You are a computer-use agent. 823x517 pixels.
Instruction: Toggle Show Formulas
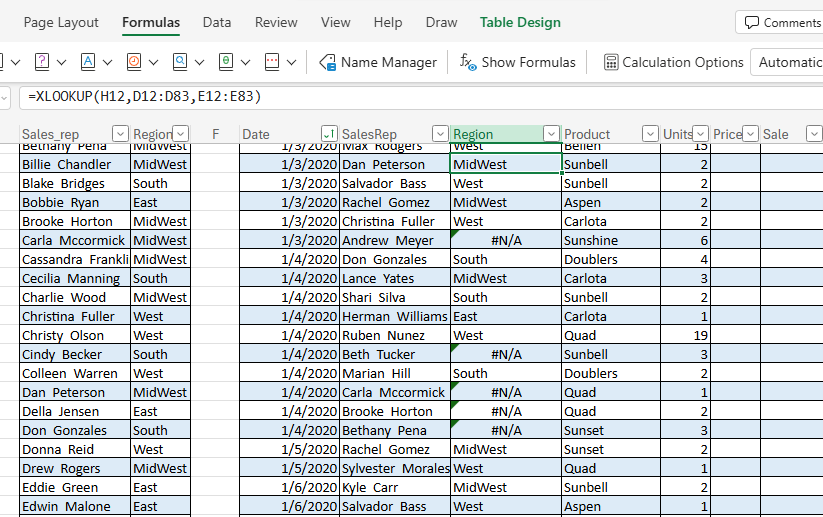pos(517,62)
